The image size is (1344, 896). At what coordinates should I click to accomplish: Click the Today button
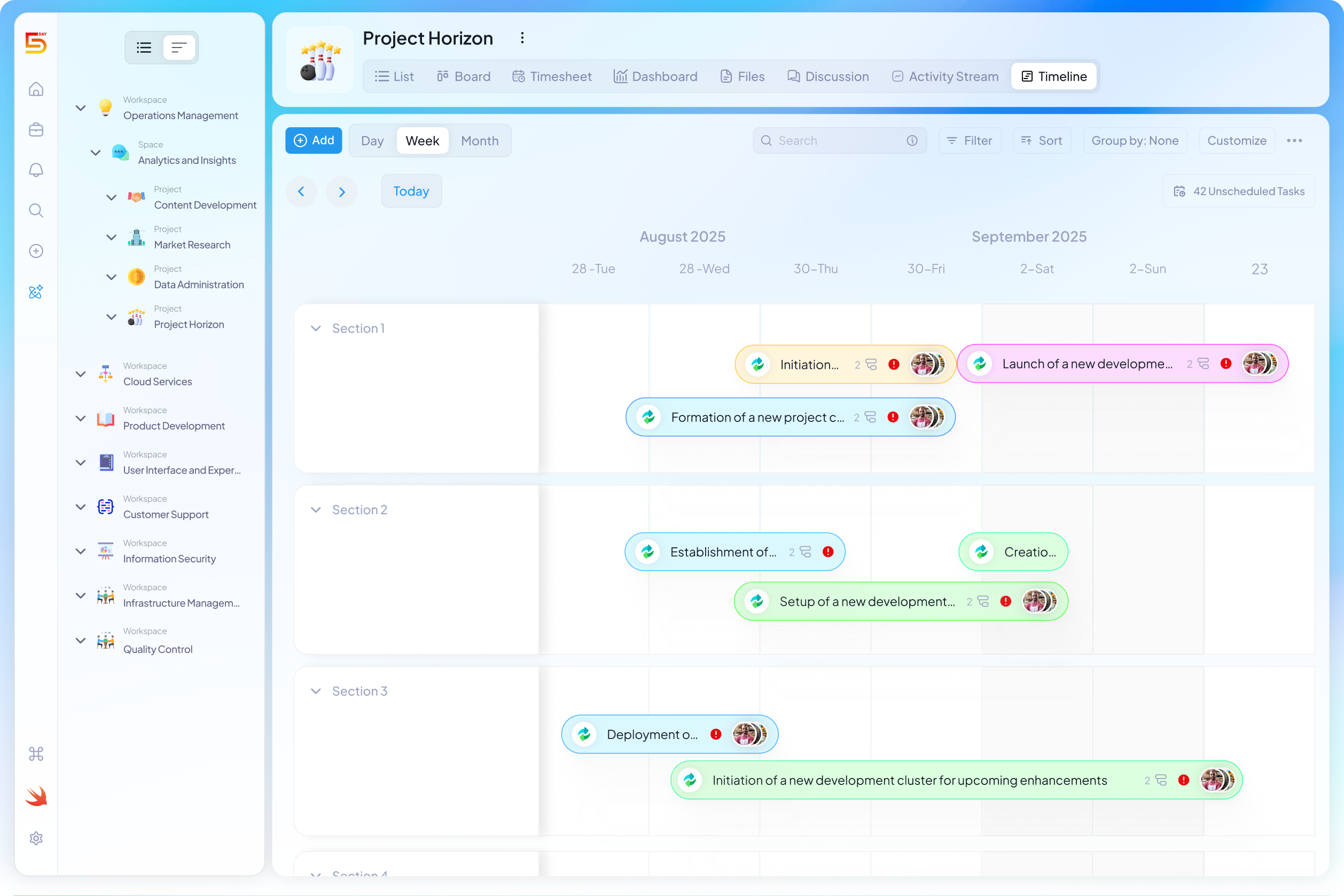pos(410,191)
